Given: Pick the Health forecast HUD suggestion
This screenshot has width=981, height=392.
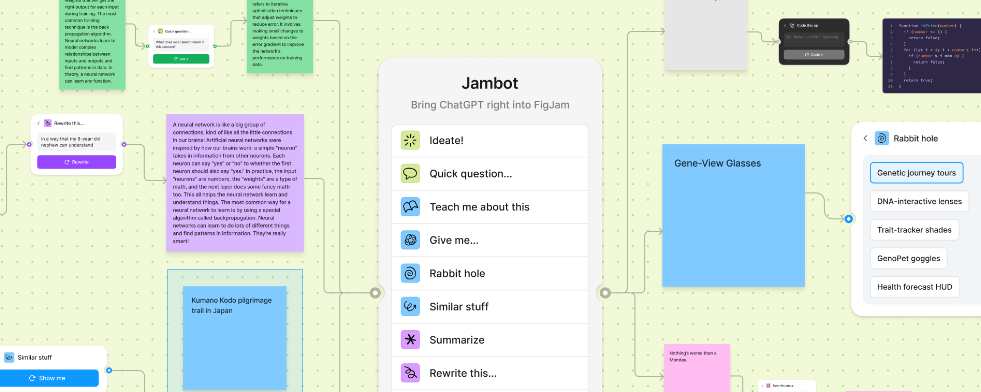Looking at the screenshot, I should click(915, 287).
